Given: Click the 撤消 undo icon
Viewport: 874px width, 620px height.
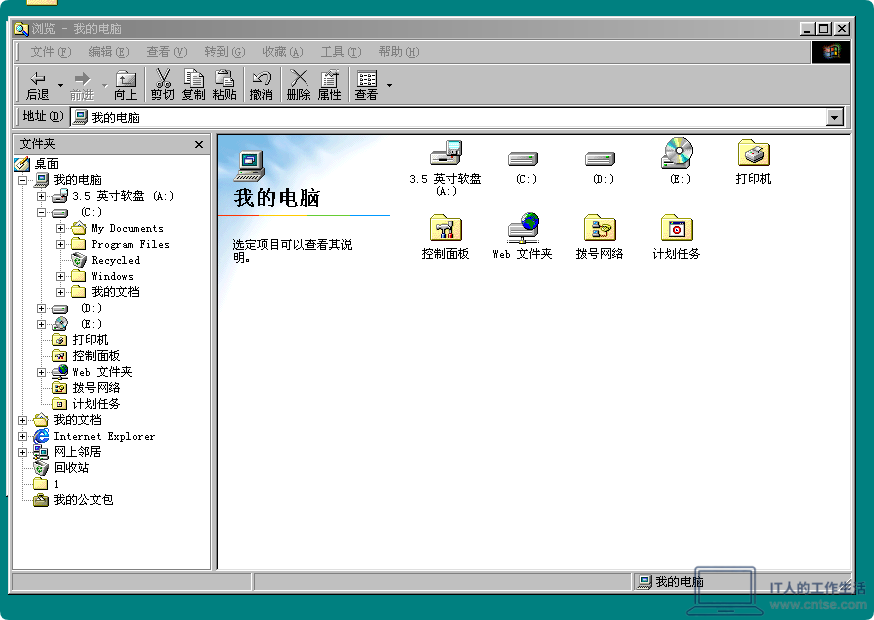Looking at the screenshot, I should [261, 85].
